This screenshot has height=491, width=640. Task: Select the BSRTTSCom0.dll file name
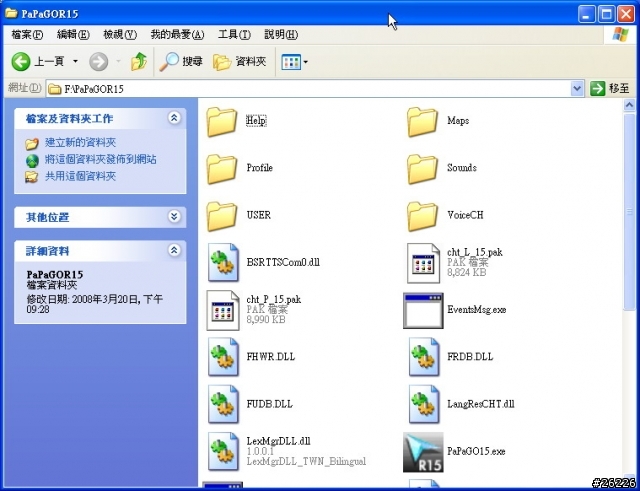click(283, 262)
